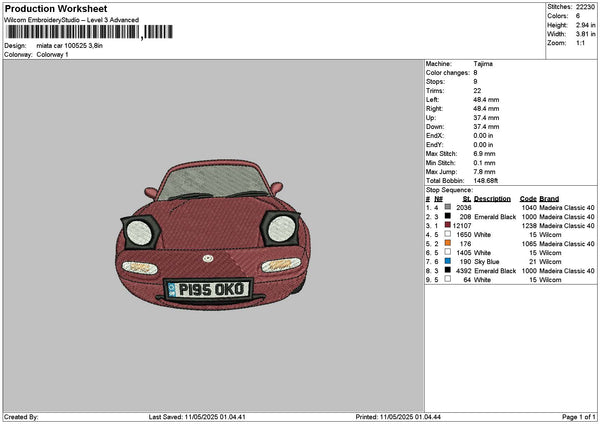The image size is (600, 424).
Task: Pick the orange thread swatch in stop 5
Action: [x=447, y=243]
